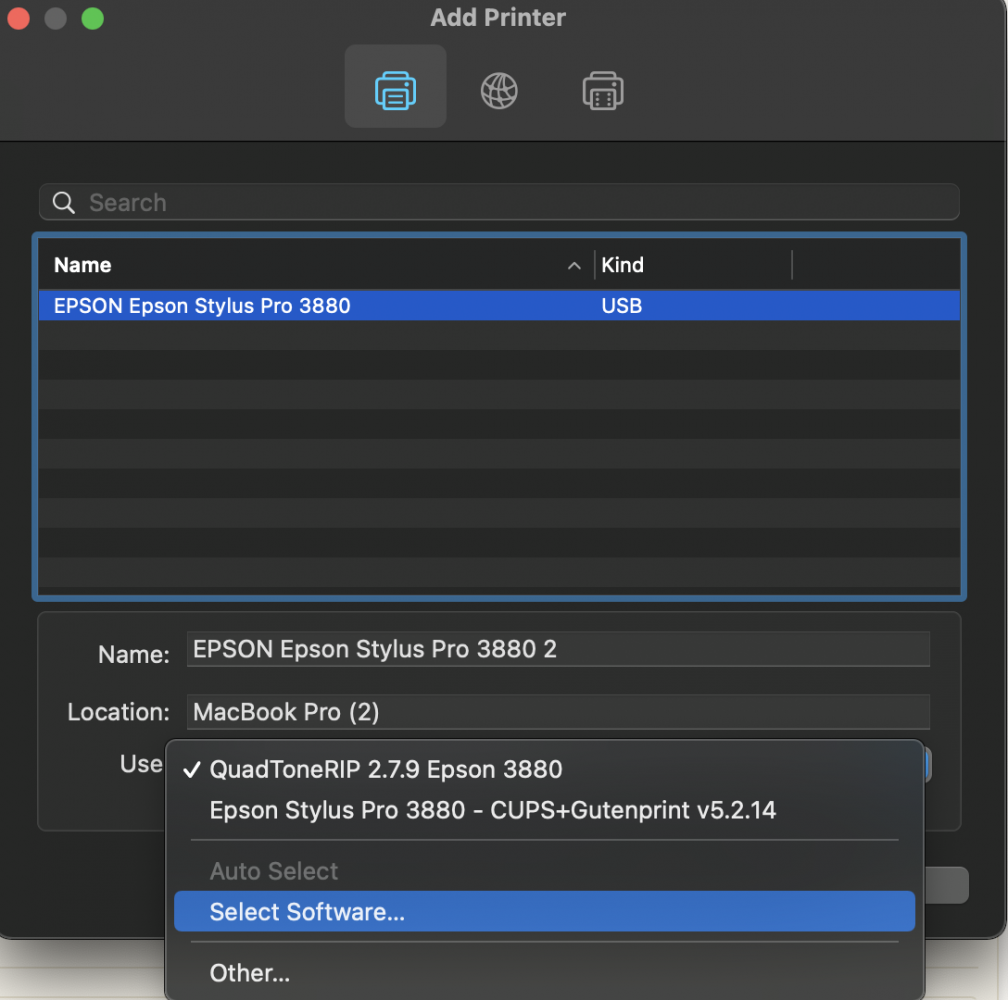The width and height of the screenshot is (1008, 1000).
Task: Zoom the Add Printer window with green button
Action: click(93, 18)
